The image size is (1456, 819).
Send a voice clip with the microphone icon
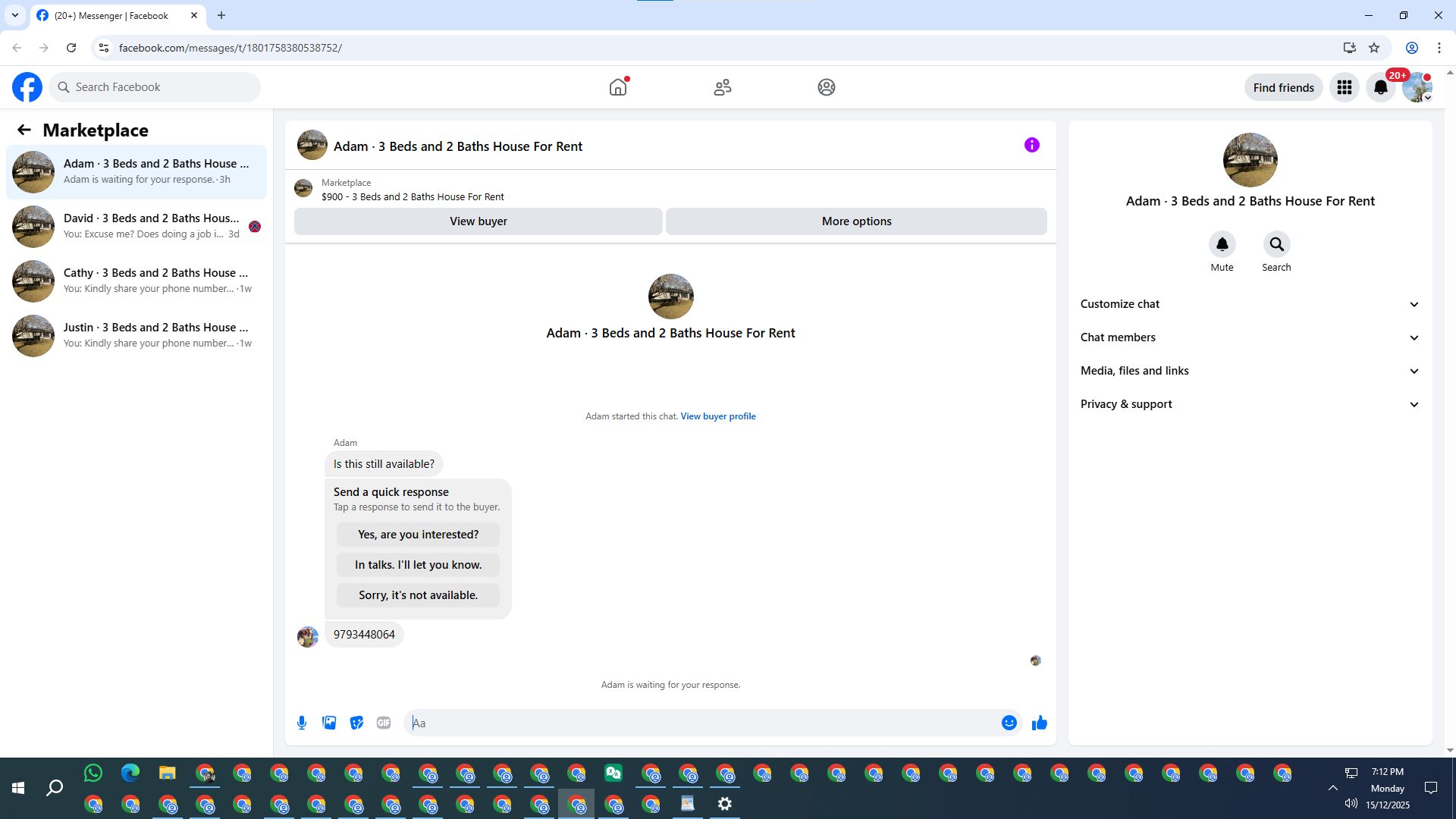tap(302, 723)
